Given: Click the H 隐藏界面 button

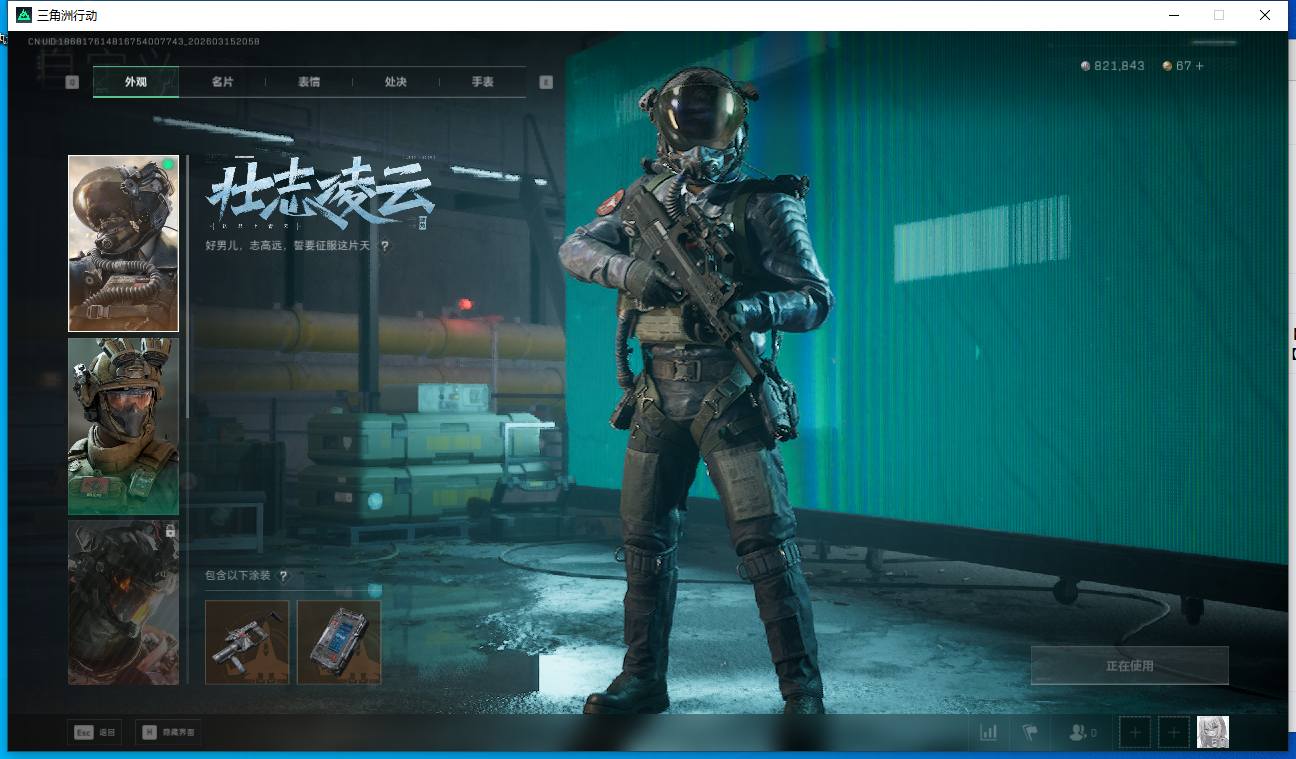Looking at the screenshot, I should [168, 733].
